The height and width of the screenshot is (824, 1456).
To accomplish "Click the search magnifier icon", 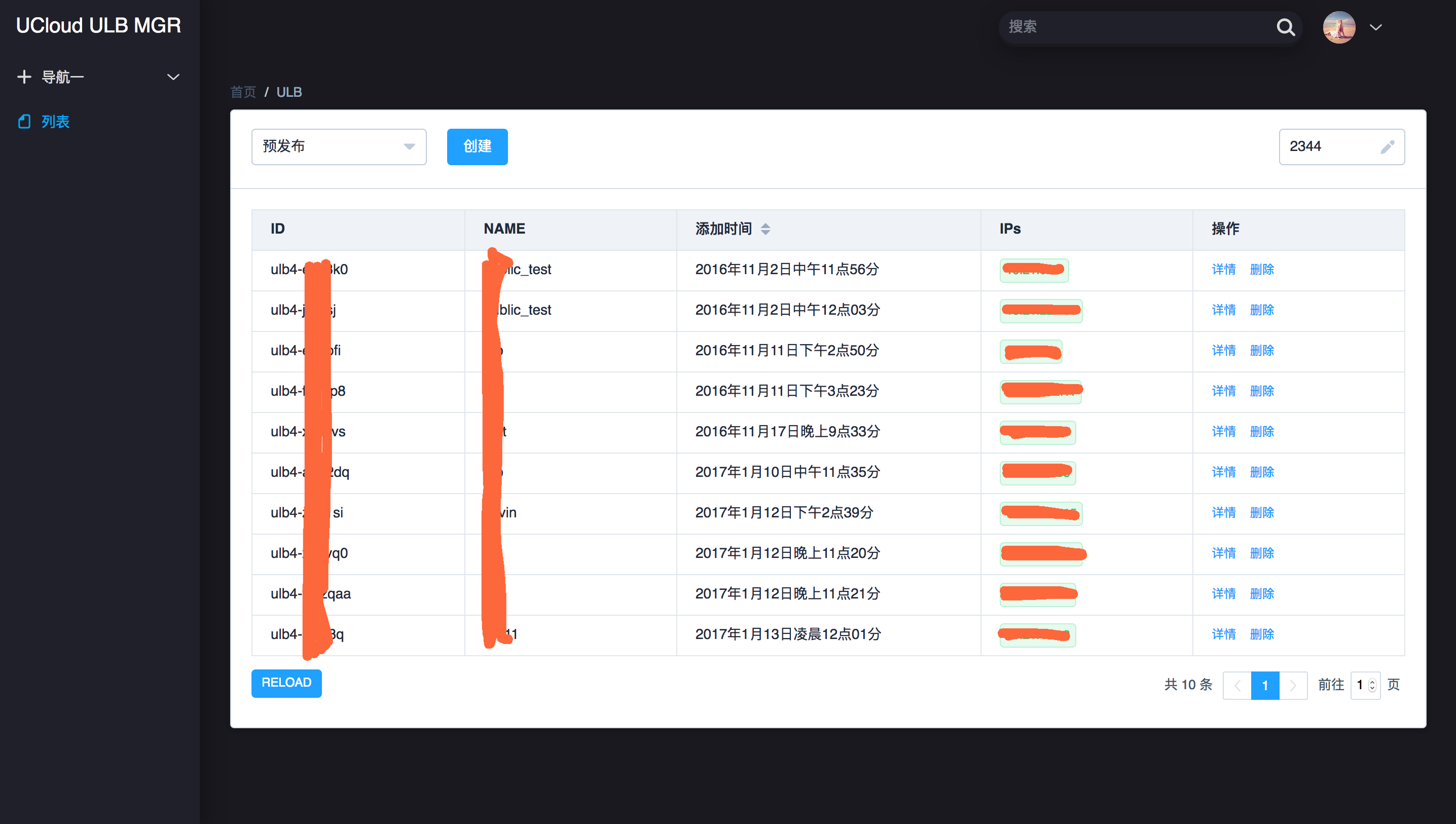I will [x=1286, y=27].
